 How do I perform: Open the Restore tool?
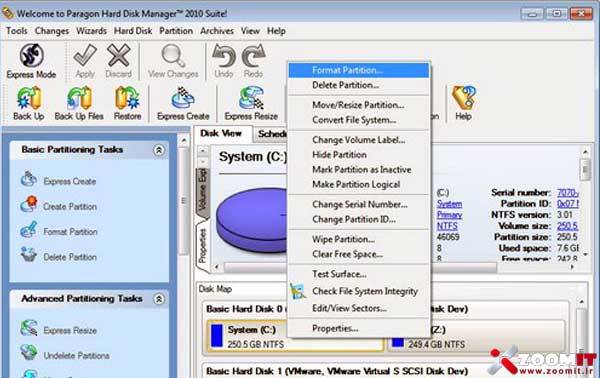point(127,103)
